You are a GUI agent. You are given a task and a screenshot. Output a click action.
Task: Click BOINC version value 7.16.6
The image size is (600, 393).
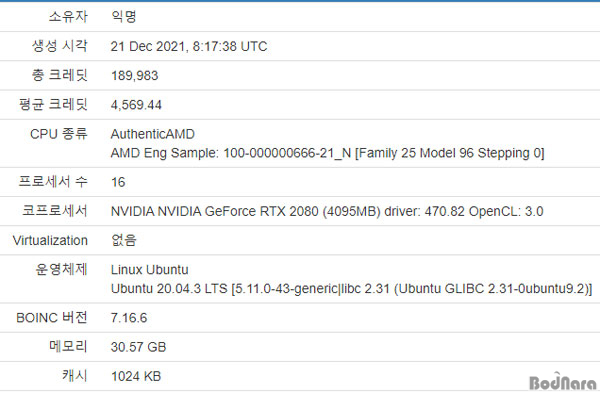(x=129, y=318)
